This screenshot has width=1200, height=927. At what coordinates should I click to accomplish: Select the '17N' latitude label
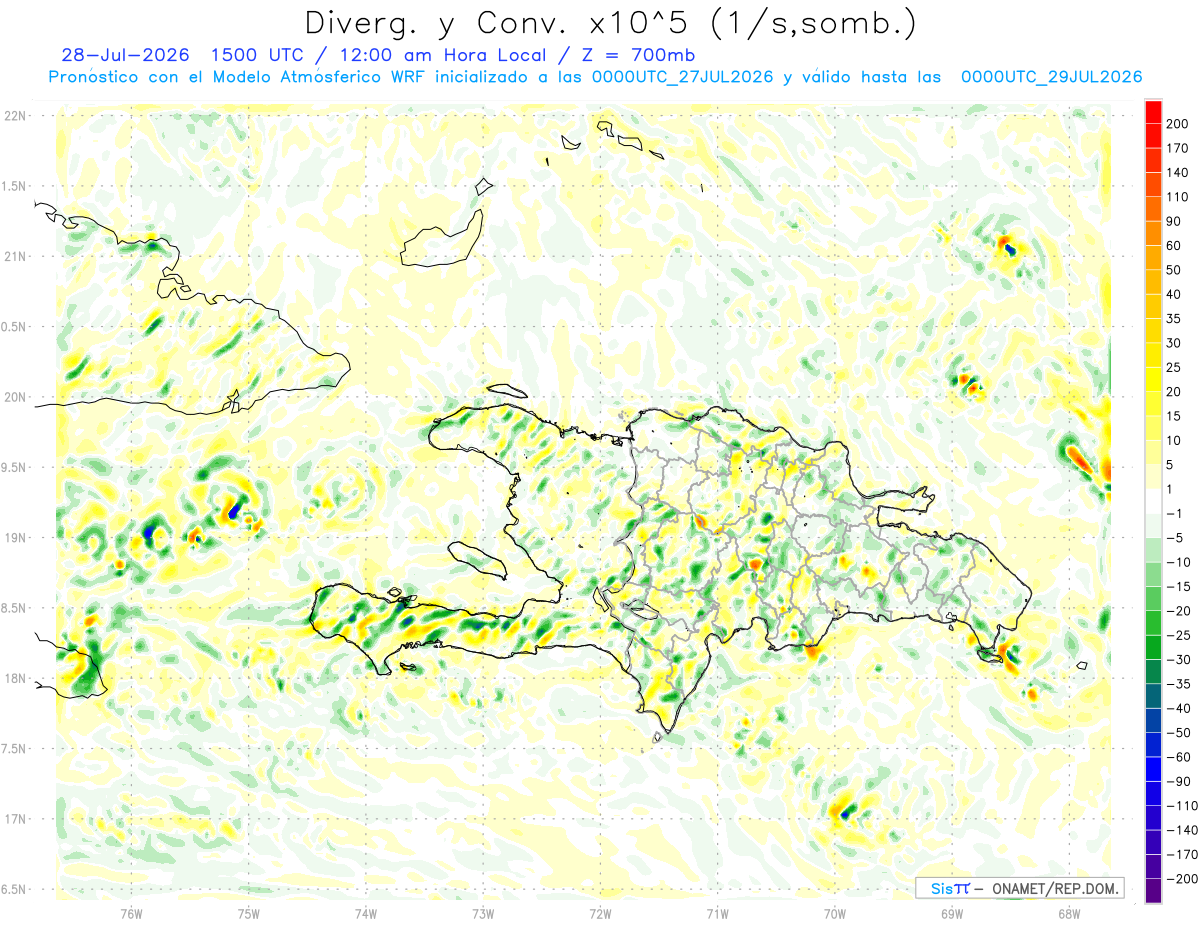click(x=15, y=819)
